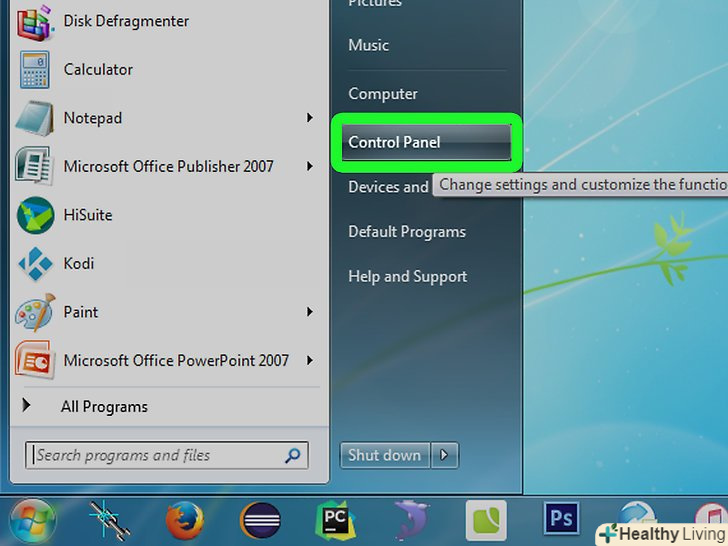Click the Windows Start orb
The width and height of the screenshot is (728, 546).
click(33, 521)
